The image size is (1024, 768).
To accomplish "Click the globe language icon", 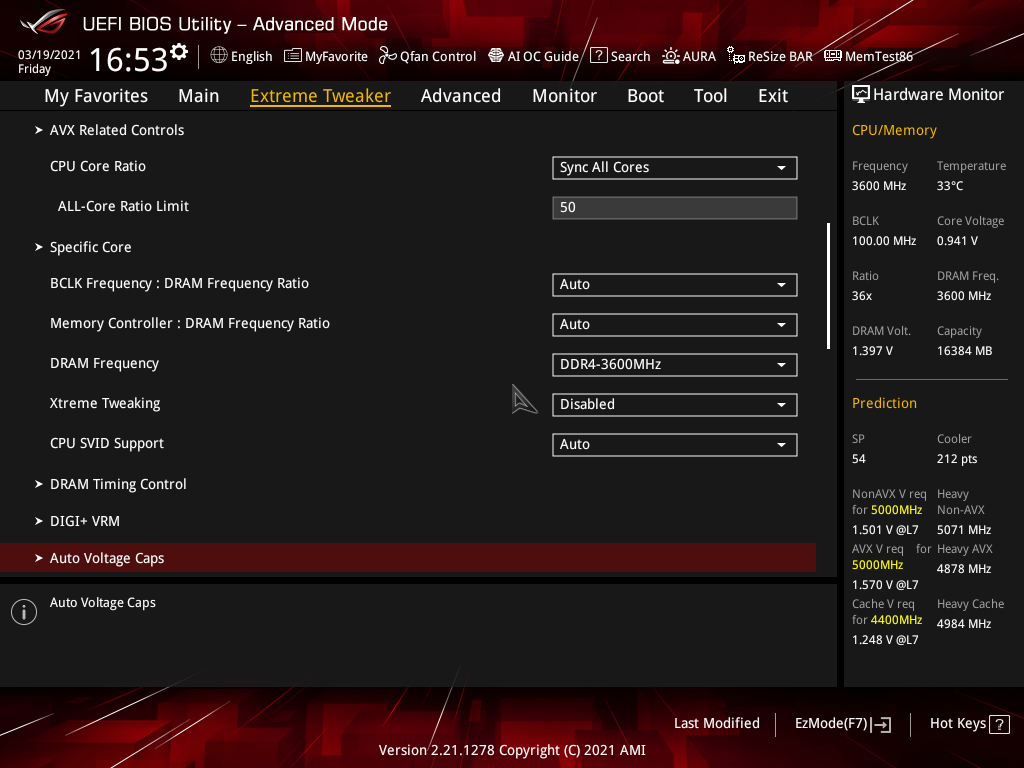I will click(219, 56).
